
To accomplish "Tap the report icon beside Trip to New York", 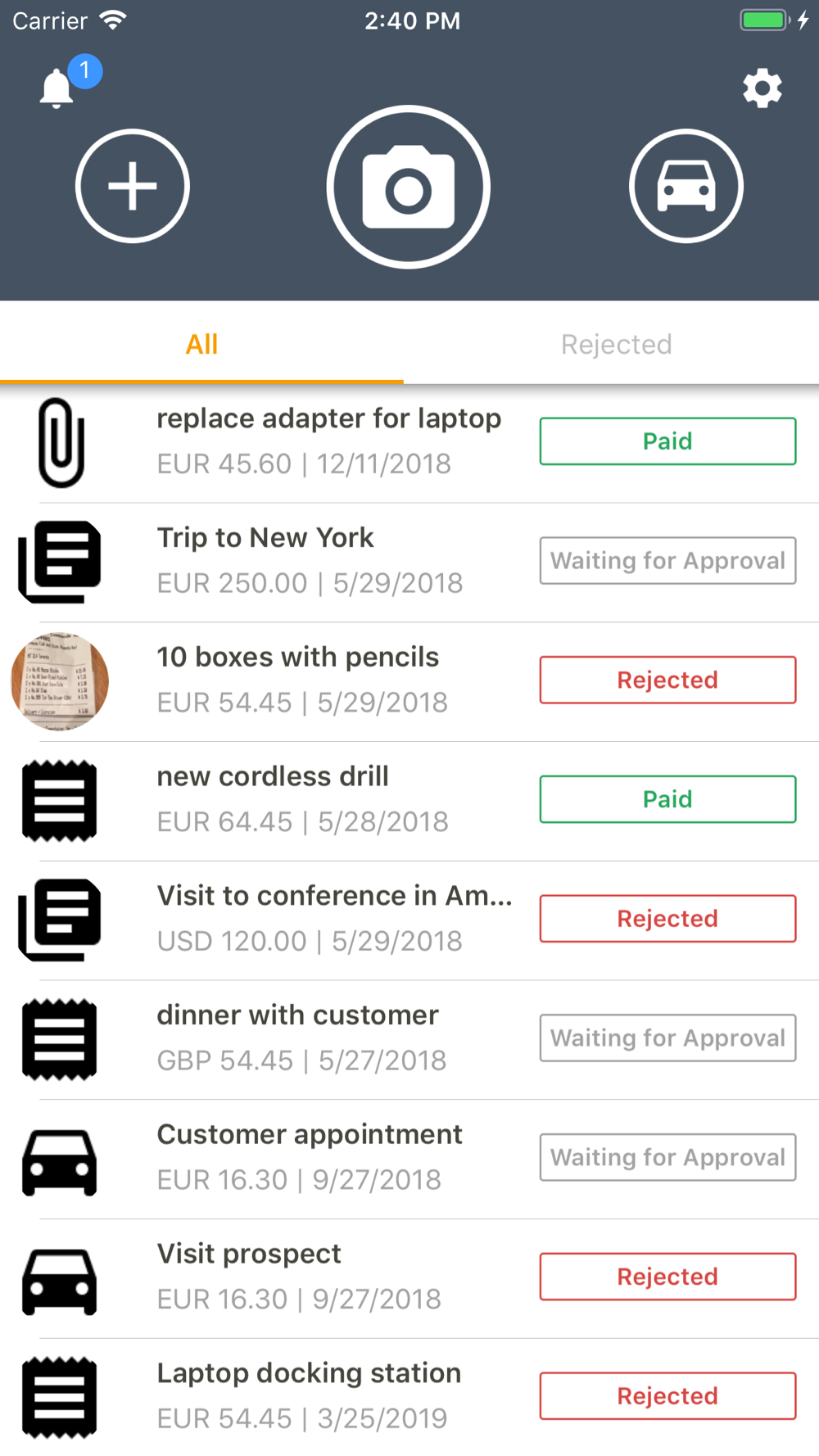I will 60,562.
